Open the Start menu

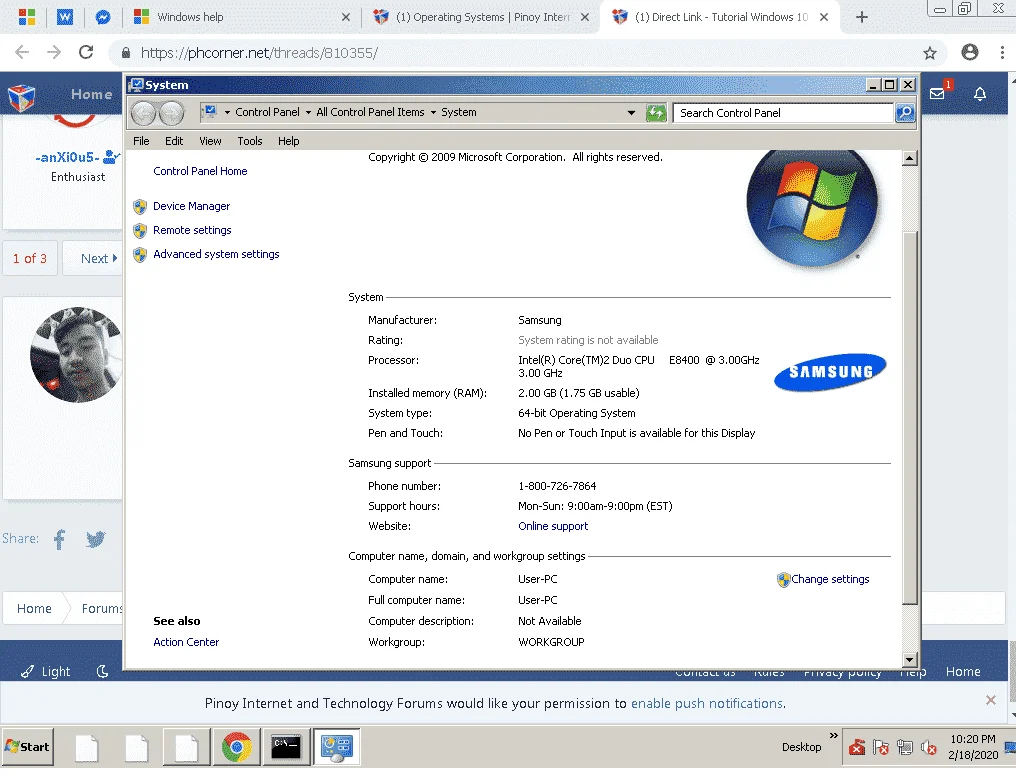pos(27,747)
